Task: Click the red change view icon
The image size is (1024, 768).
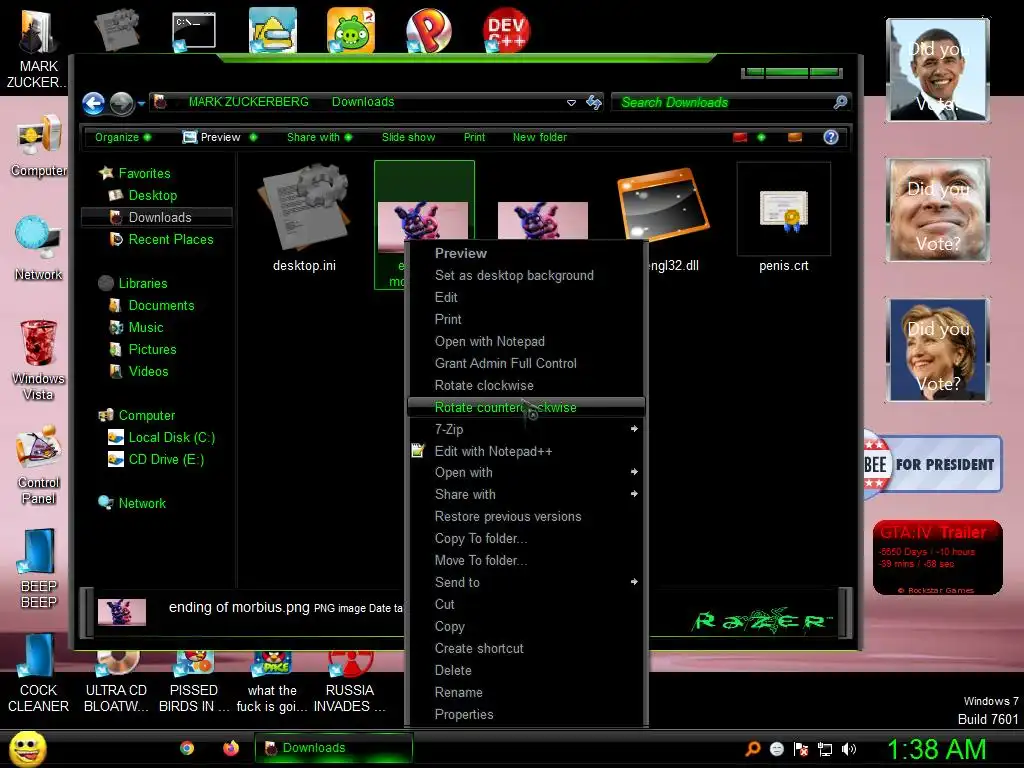Action: coord(740,137)
